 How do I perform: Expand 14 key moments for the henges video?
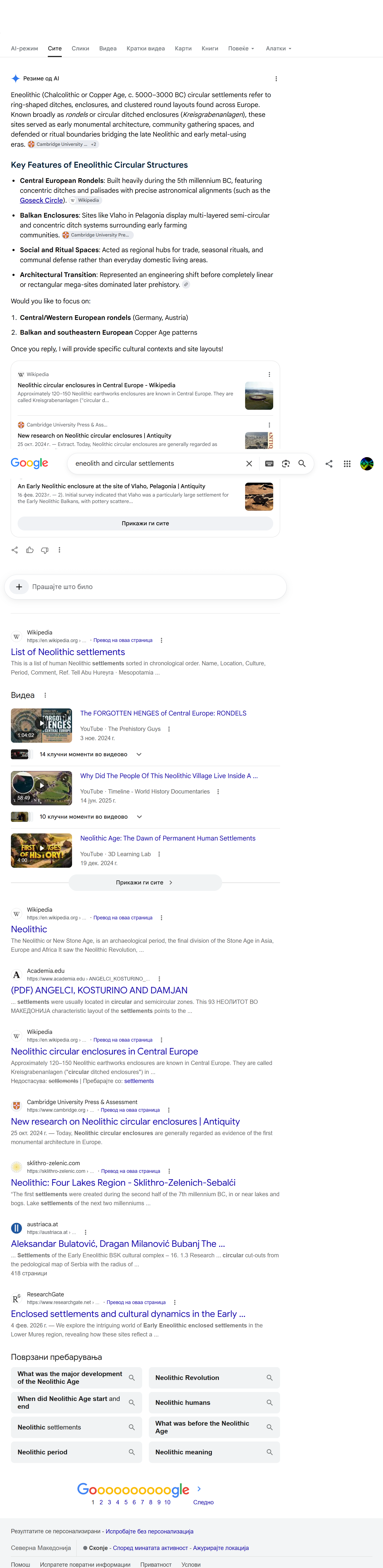(x=139, y=754)
